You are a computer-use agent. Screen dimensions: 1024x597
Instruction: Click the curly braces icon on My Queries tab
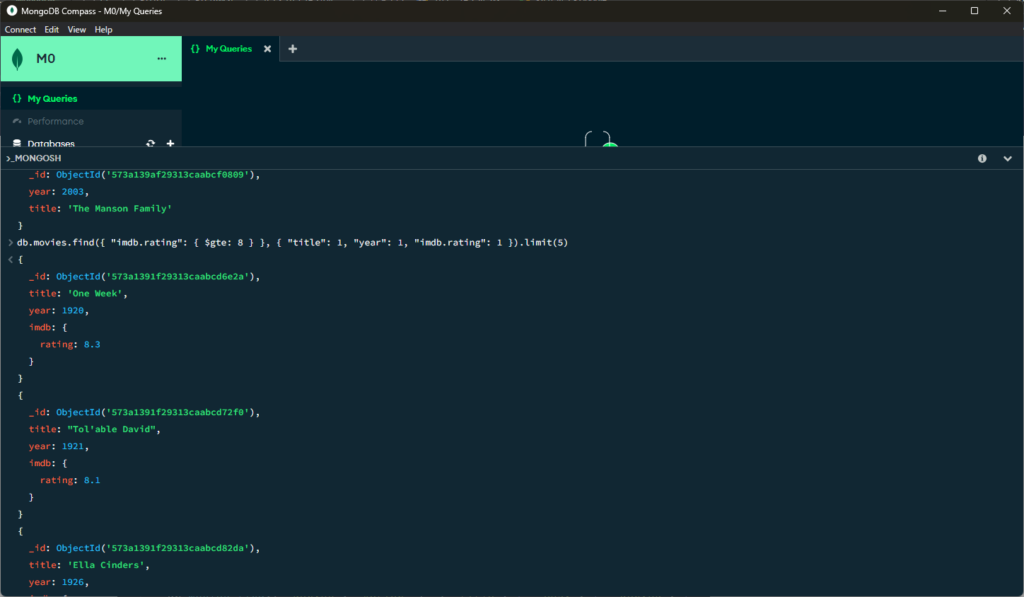click(x=195, y=49)
